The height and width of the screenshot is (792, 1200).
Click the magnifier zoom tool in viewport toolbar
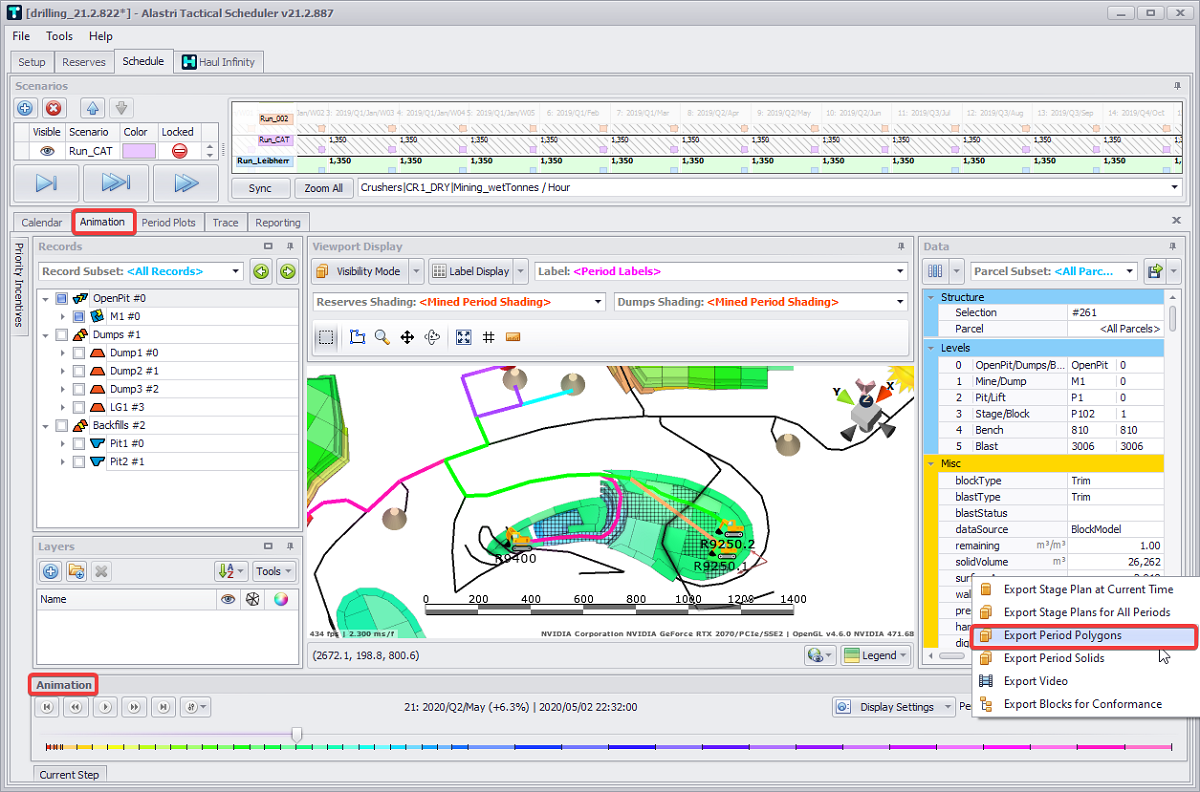coord(382,338)
